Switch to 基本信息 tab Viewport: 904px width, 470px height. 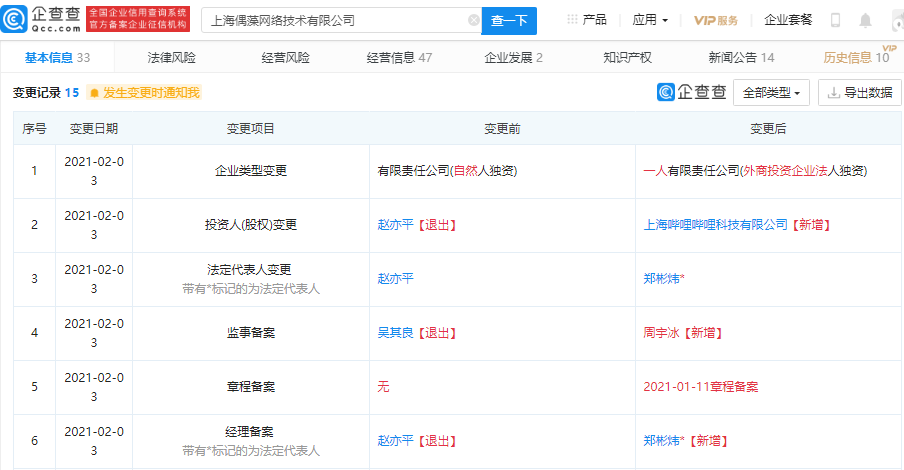tap(57, 58)
